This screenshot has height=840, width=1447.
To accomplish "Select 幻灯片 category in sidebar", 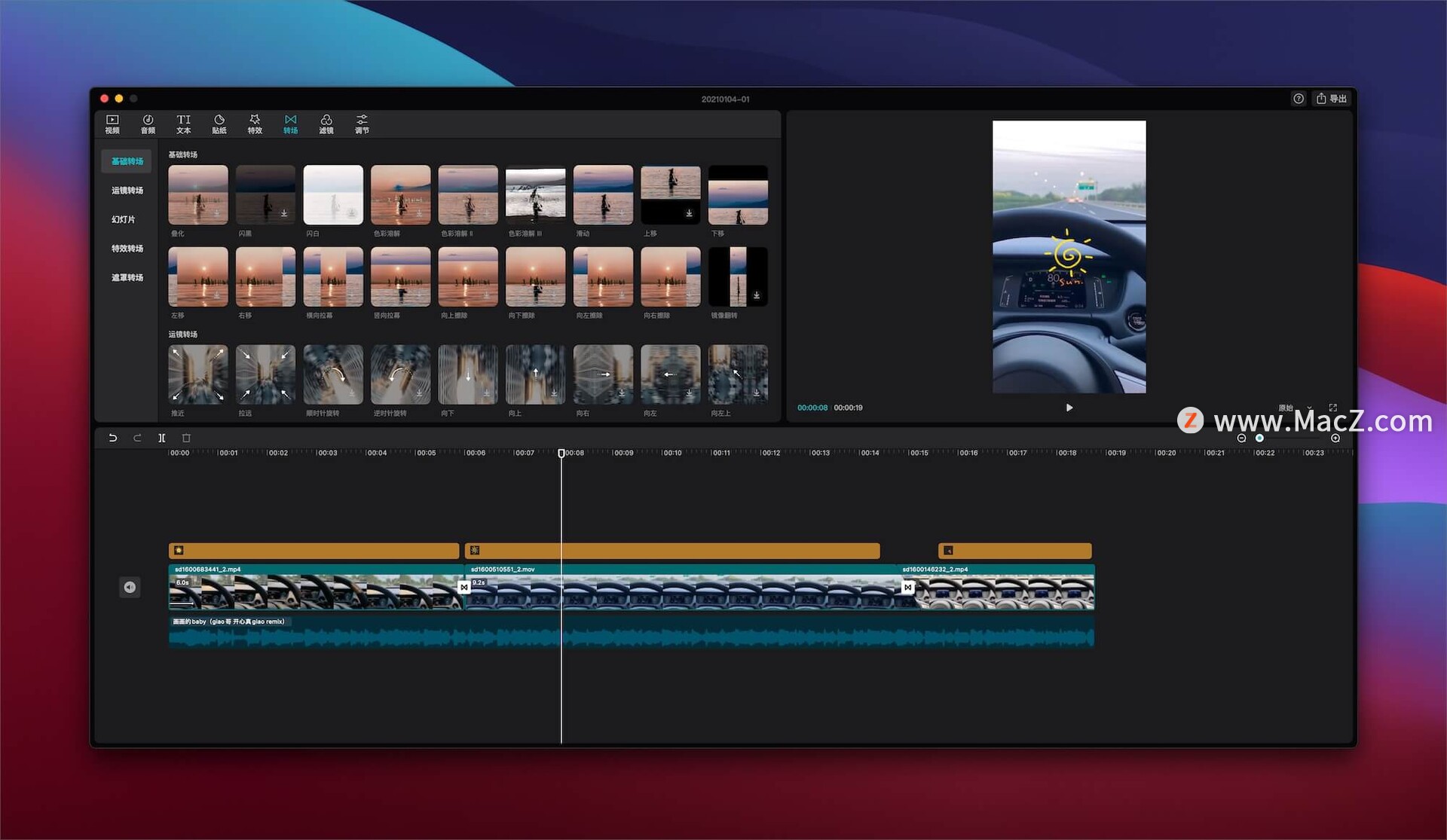I will [124, 219].
